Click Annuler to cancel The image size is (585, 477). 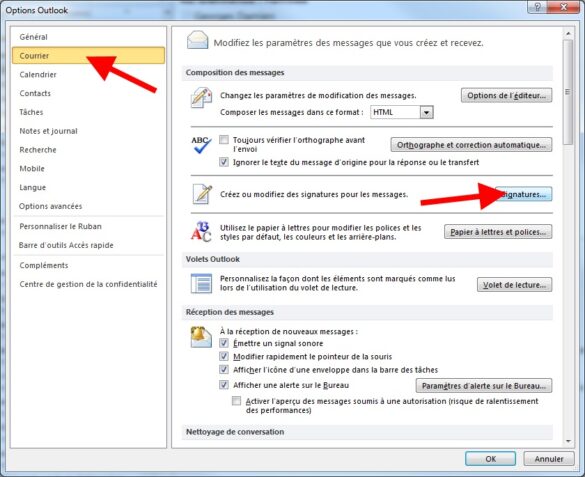pyautogui.click(x=548, y=459)
